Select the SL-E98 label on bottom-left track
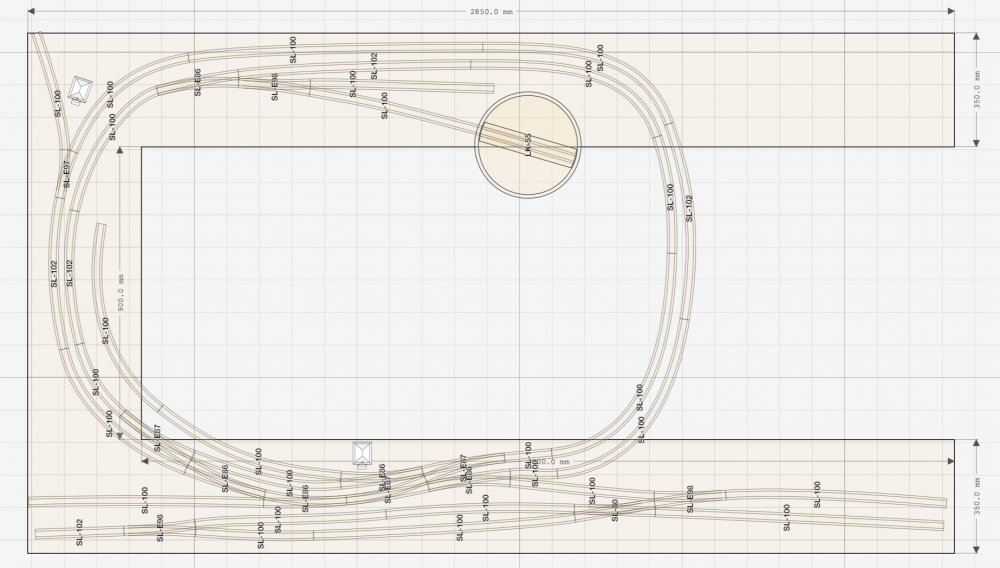Image resolution: width=1000 pixels, height=568 pixels. click(160, 528)
